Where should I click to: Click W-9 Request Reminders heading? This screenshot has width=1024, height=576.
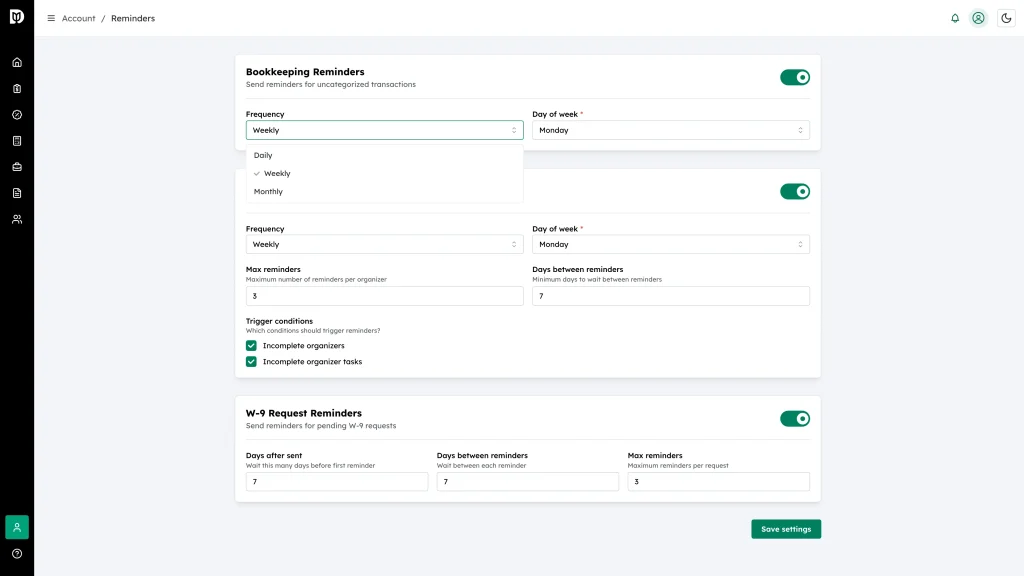coord(304,413)
